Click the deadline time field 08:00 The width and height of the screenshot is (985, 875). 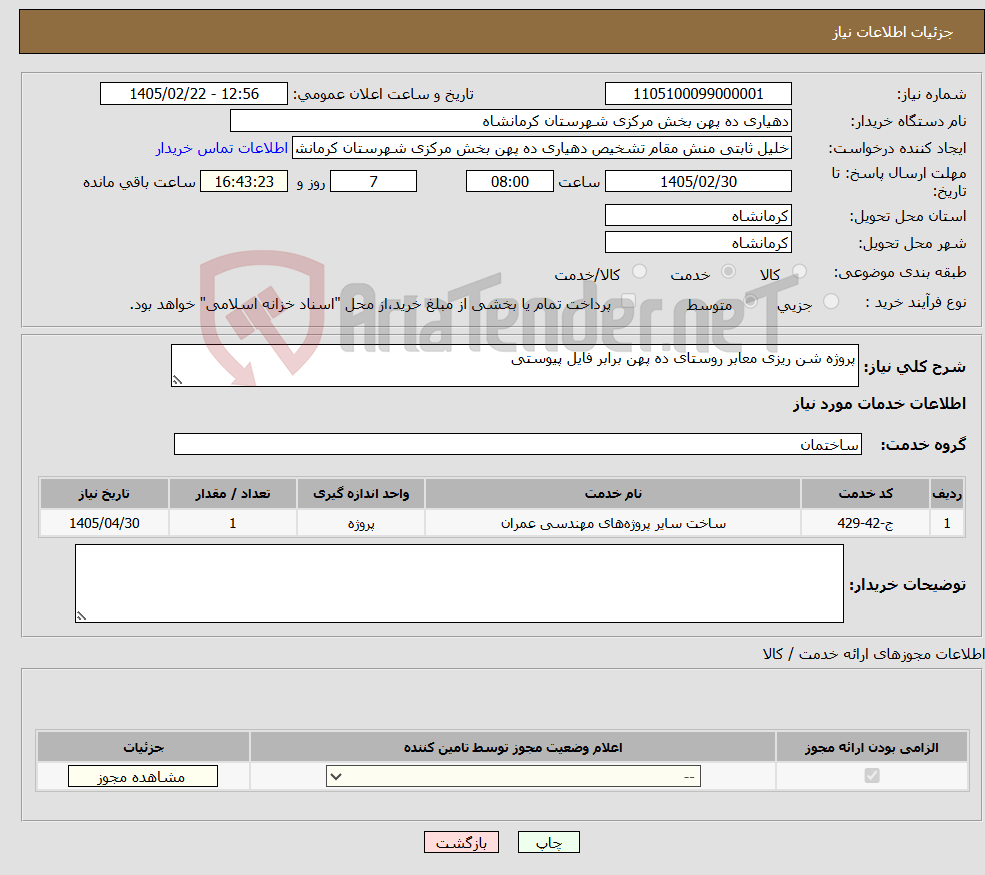click(509, 182)
